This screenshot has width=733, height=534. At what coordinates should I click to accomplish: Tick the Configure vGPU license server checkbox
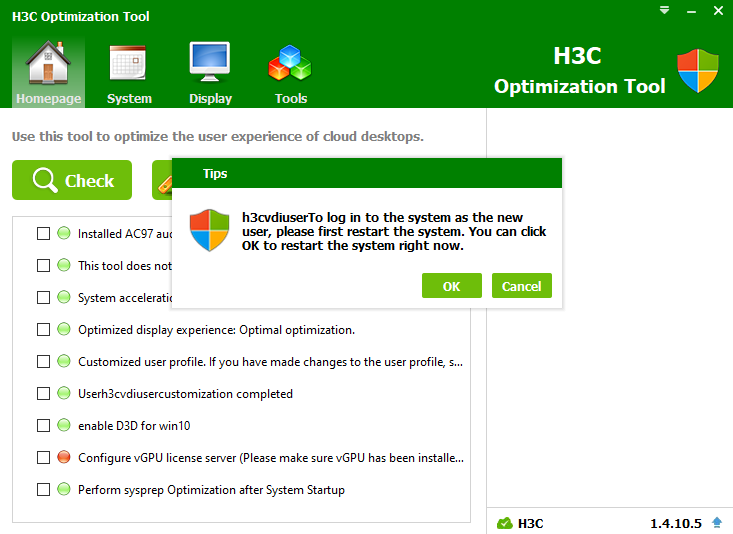coord(43,457)
